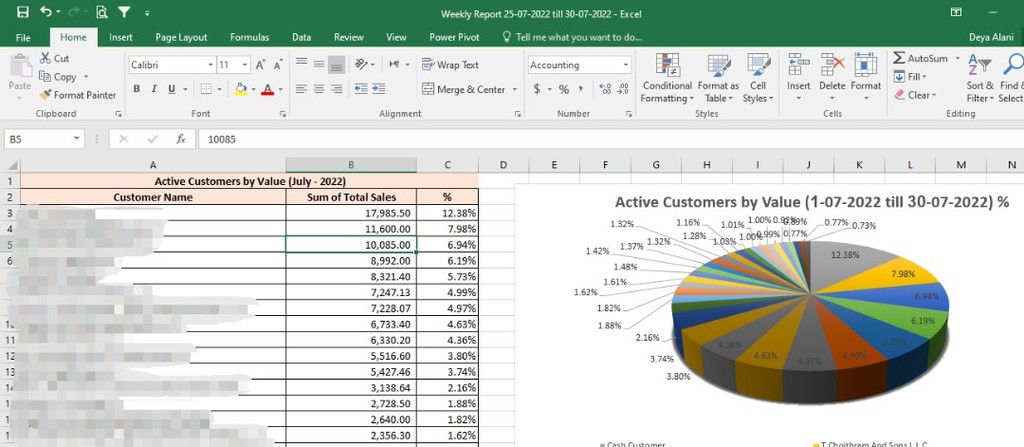Open the Name Box dropdown arrow
Viewport: 1024px width, 447px height.
pyautogui.click(x=77, y=139)
